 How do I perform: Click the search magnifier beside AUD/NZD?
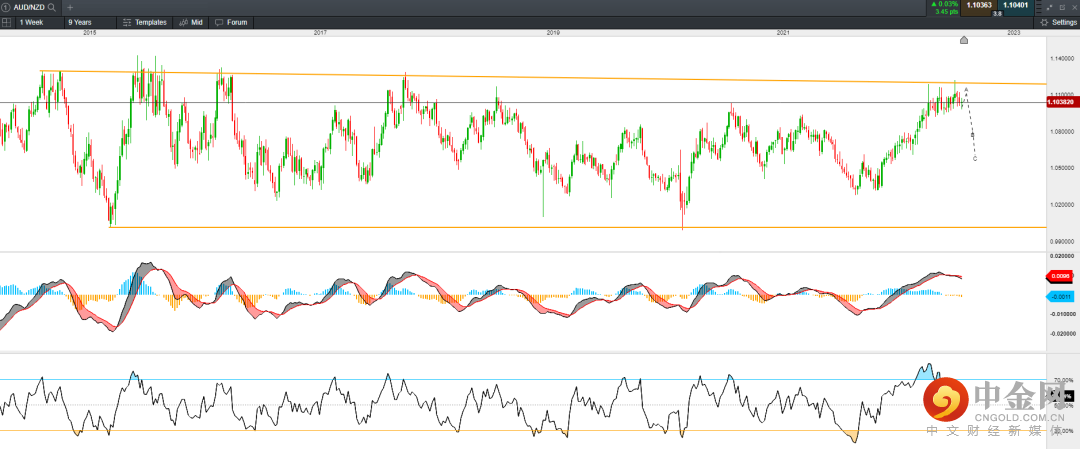[51, 7]
